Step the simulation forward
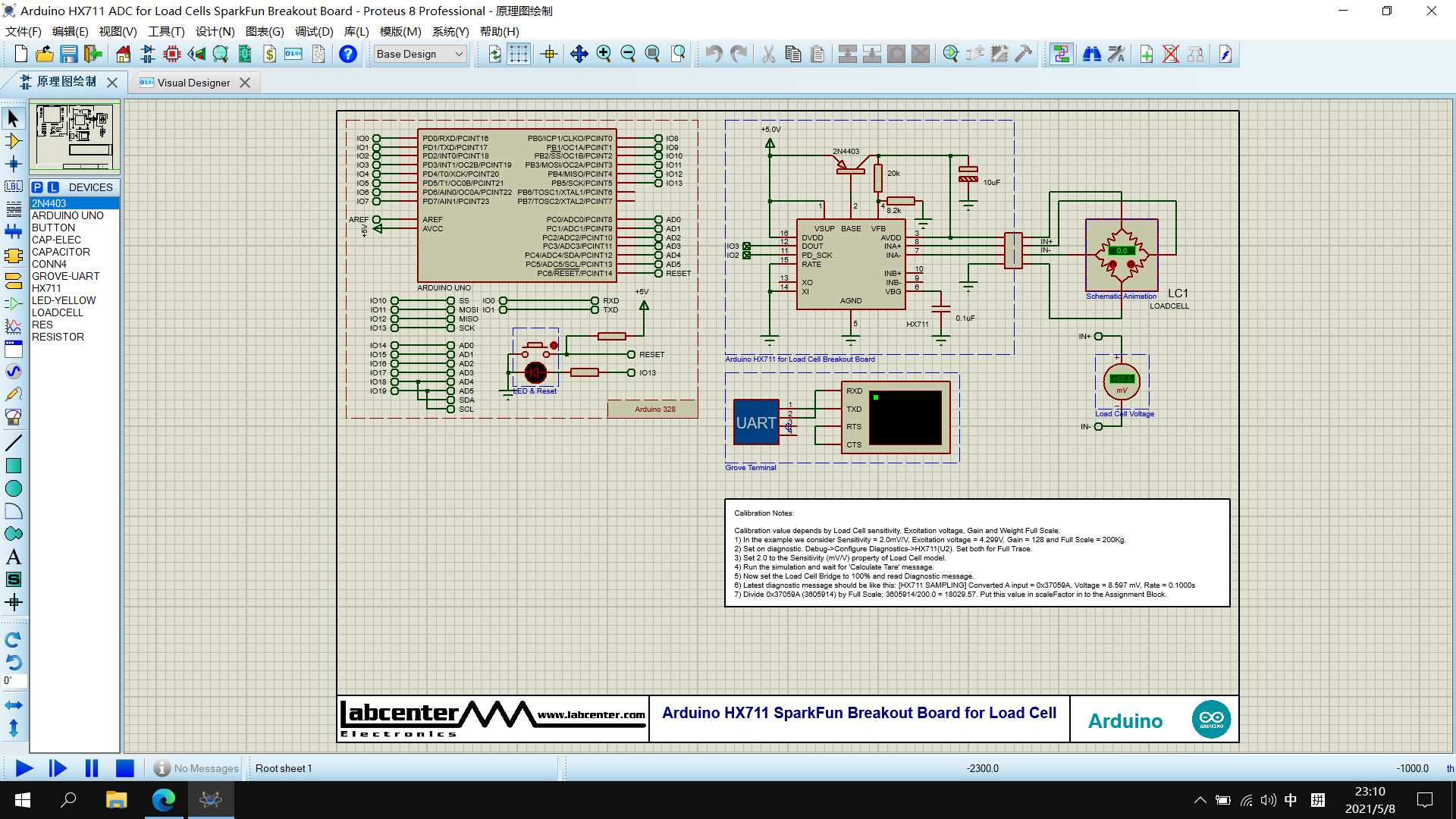 click(x=58, y=768)
